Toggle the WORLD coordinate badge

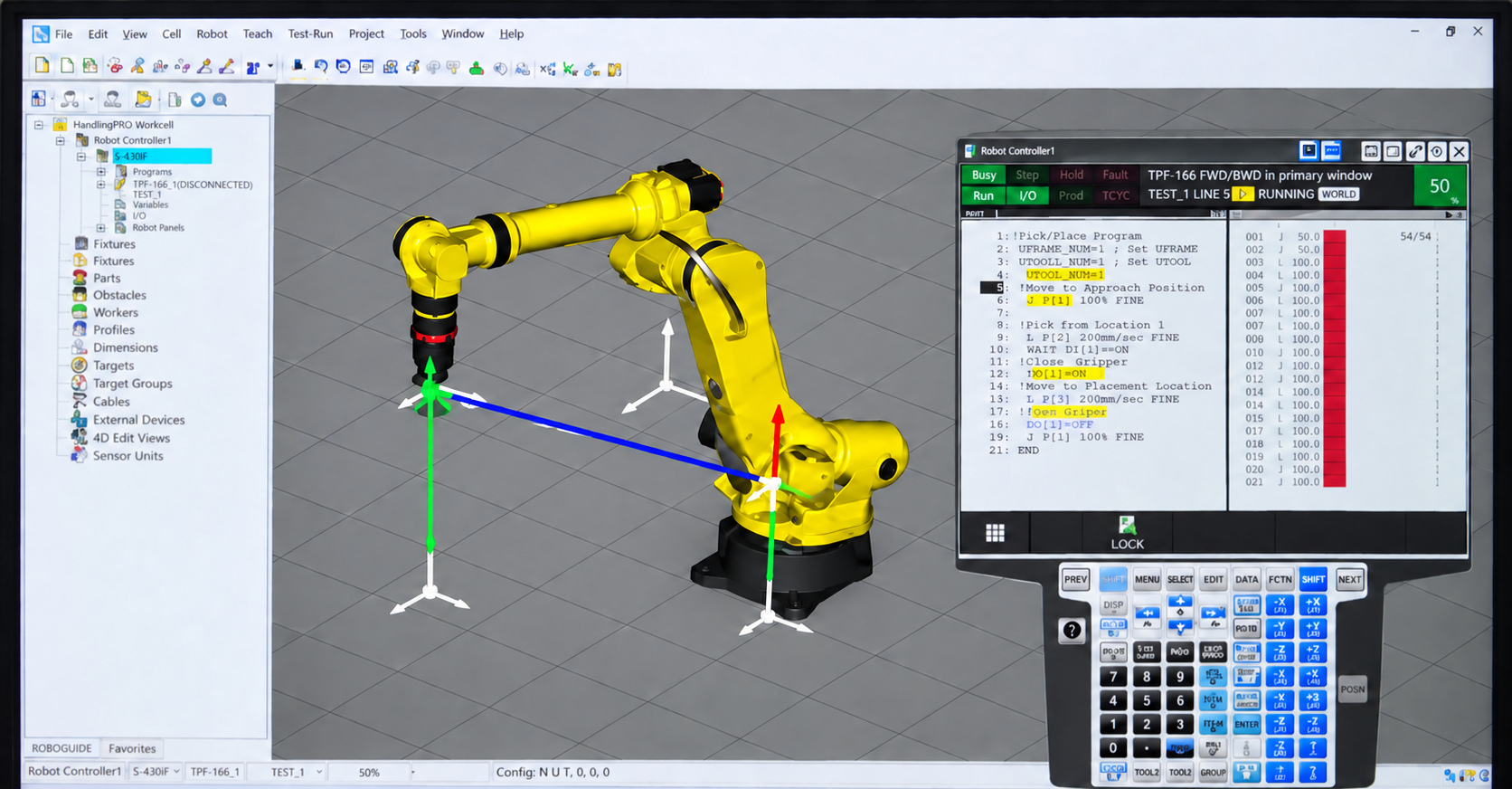coord(1338,195)
